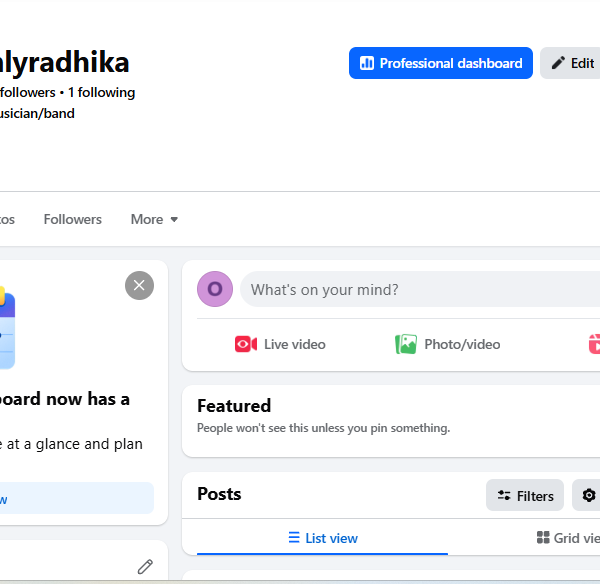Image resolution: width=600 pixels, height=584 pixels.
Task: Click the red reel icon
Action: (x=594, y=344)
